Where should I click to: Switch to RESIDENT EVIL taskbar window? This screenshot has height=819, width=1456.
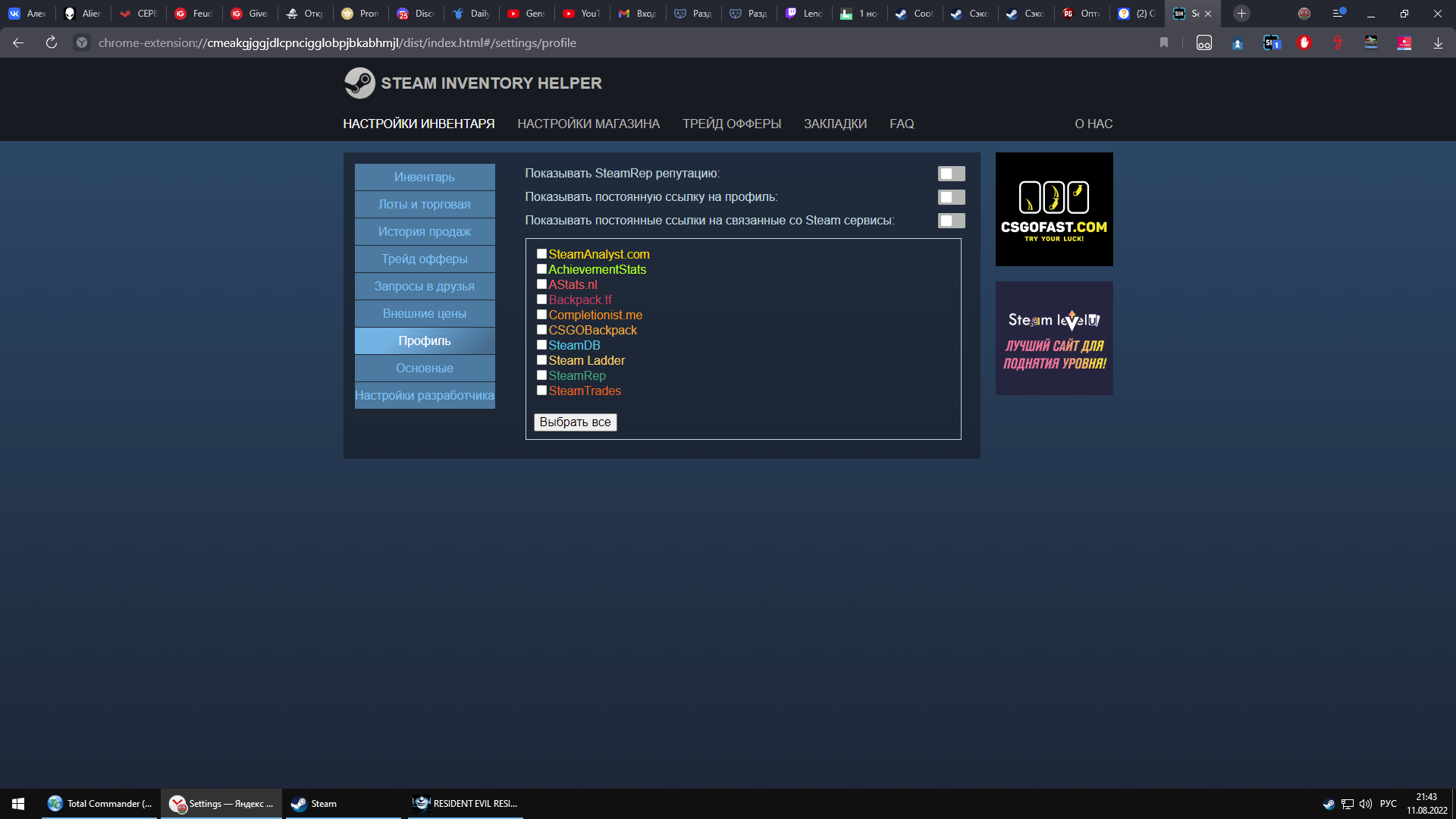[x=465, y=804]
